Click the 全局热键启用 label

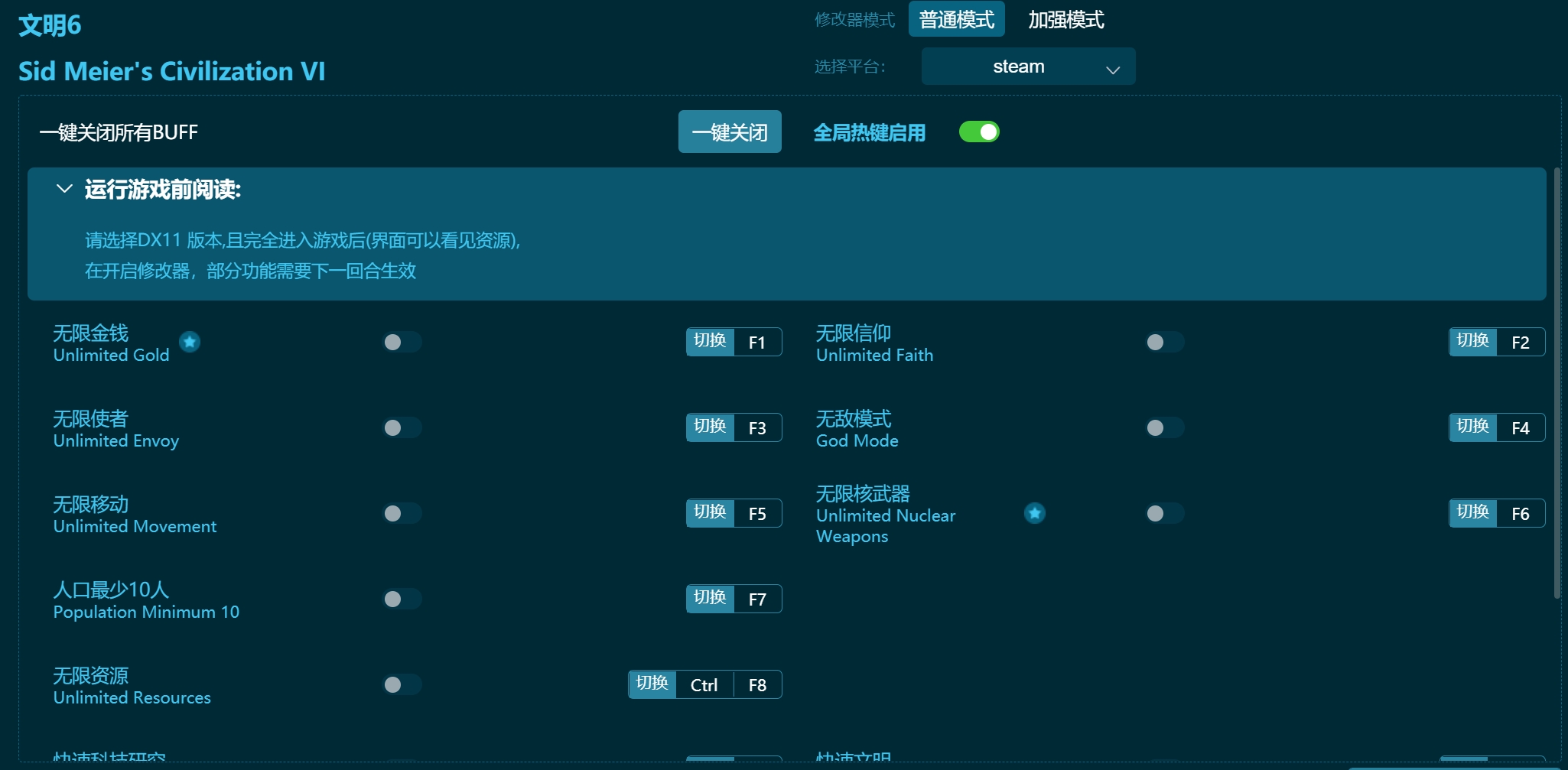pyautogui.click(x=869, y=132)
